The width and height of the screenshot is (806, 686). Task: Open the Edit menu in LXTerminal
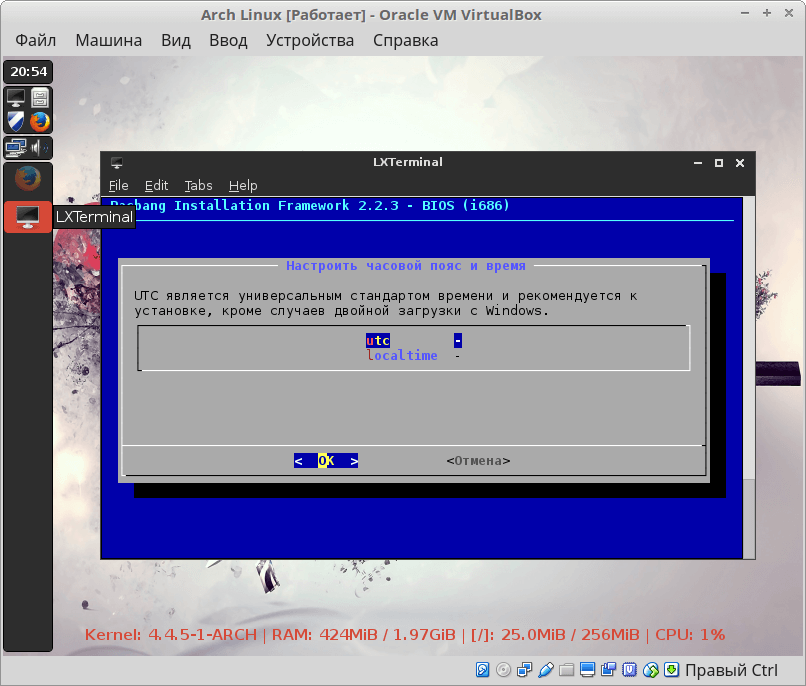156,185
